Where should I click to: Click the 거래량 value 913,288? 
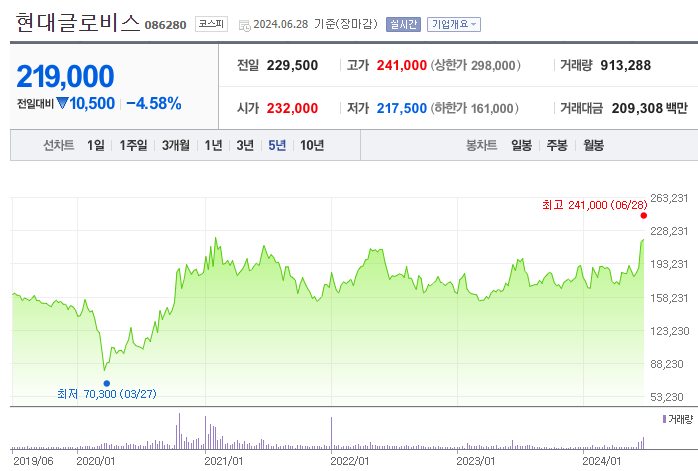625,65
